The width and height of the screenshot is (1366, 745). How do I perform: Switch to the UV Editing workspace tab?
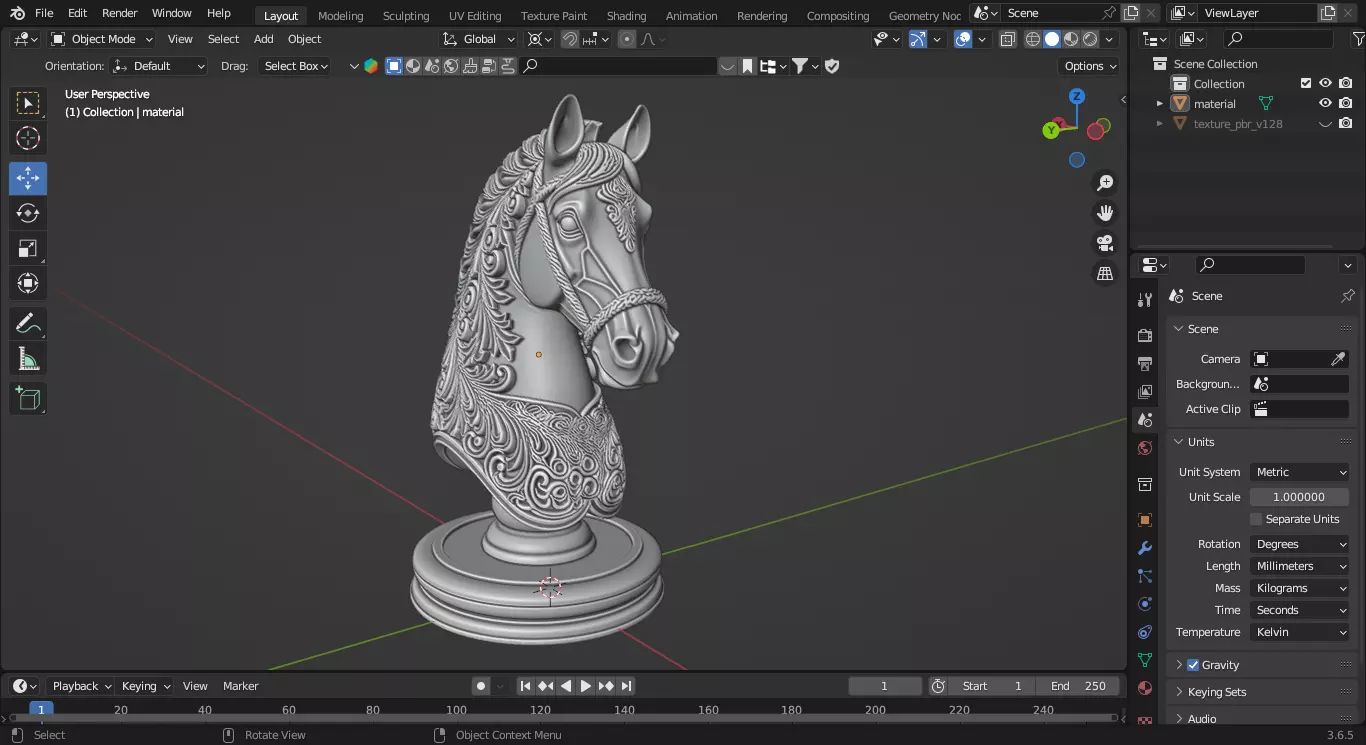pos(475,15)
